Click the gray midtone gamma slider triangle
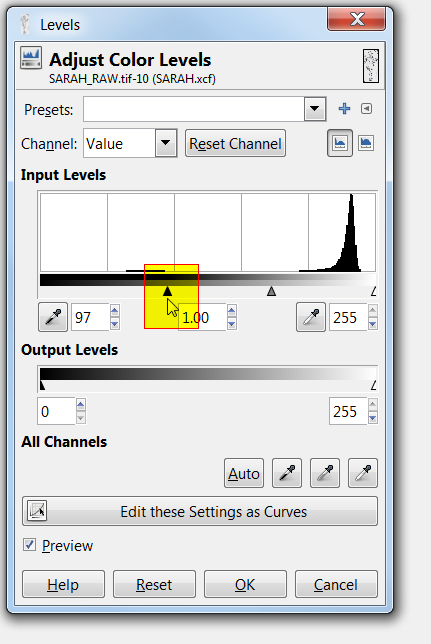This screenshot has height=644, width=431. (271, 291)
